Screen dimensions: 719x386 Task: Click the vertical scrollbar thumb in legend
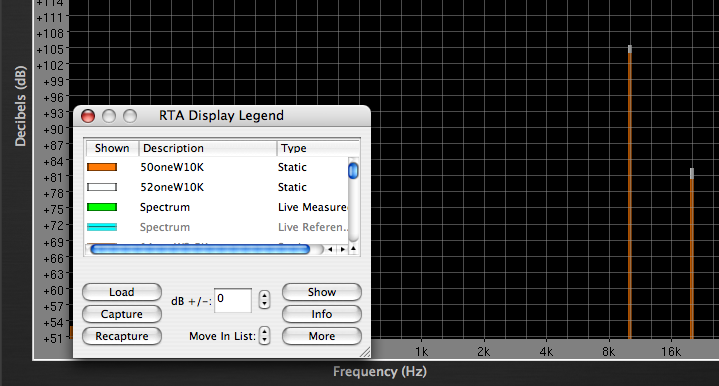point(353,171)
